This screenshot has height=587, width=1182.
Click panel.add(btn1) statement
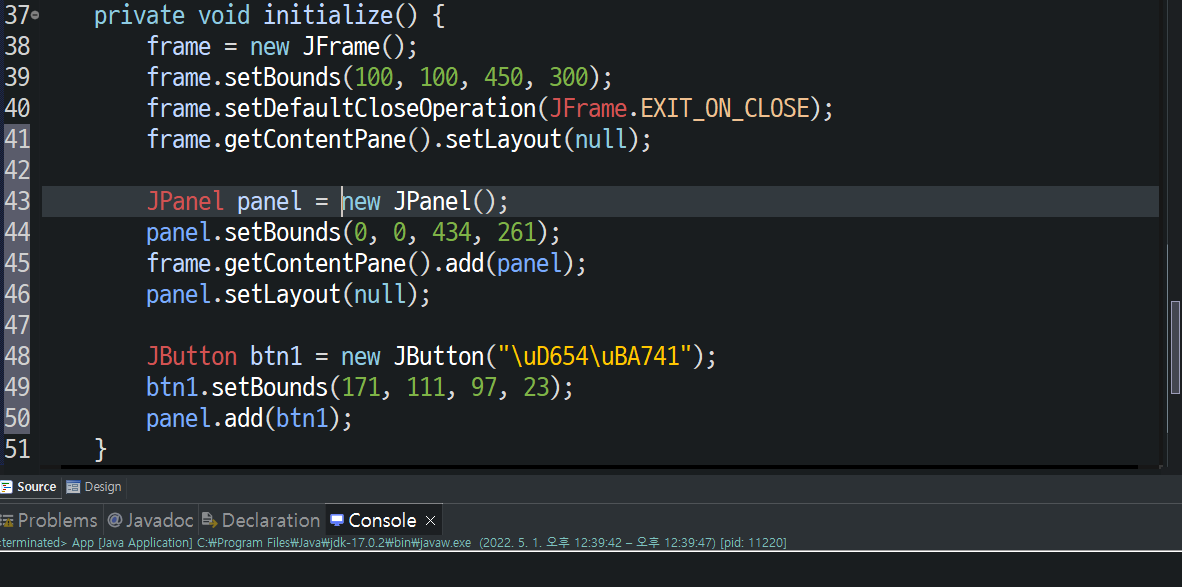click(250, 418)
